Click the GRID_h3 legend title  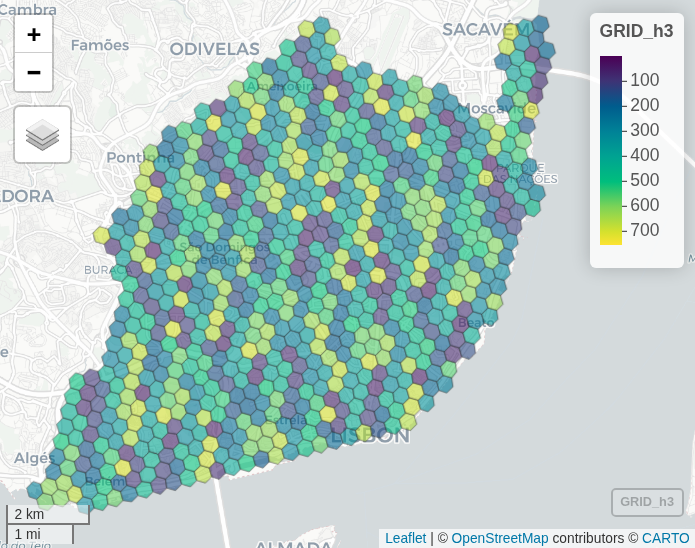(636, 31)
